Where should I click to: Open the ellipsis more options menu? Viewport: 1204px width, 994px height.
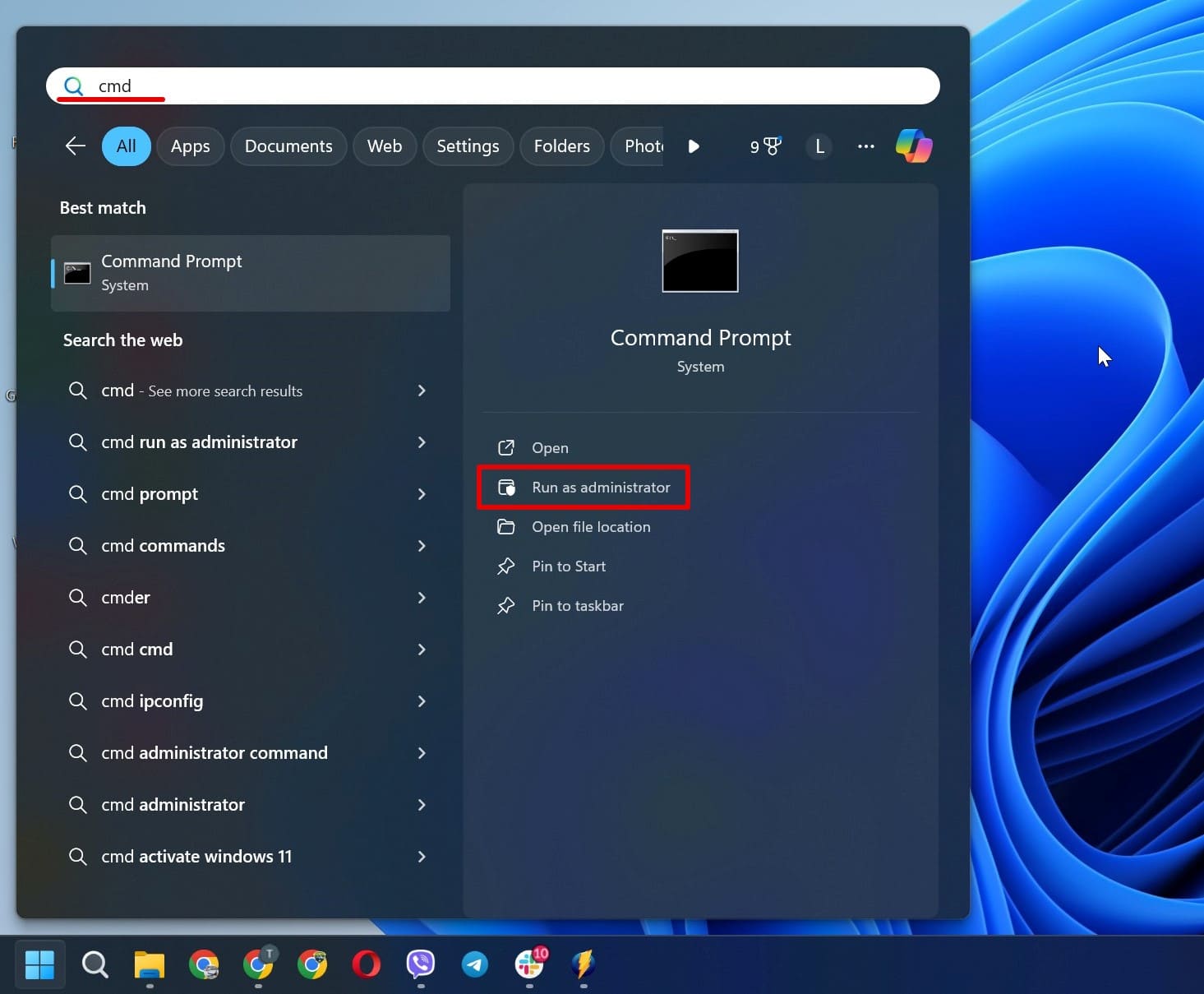coord(865,146)
